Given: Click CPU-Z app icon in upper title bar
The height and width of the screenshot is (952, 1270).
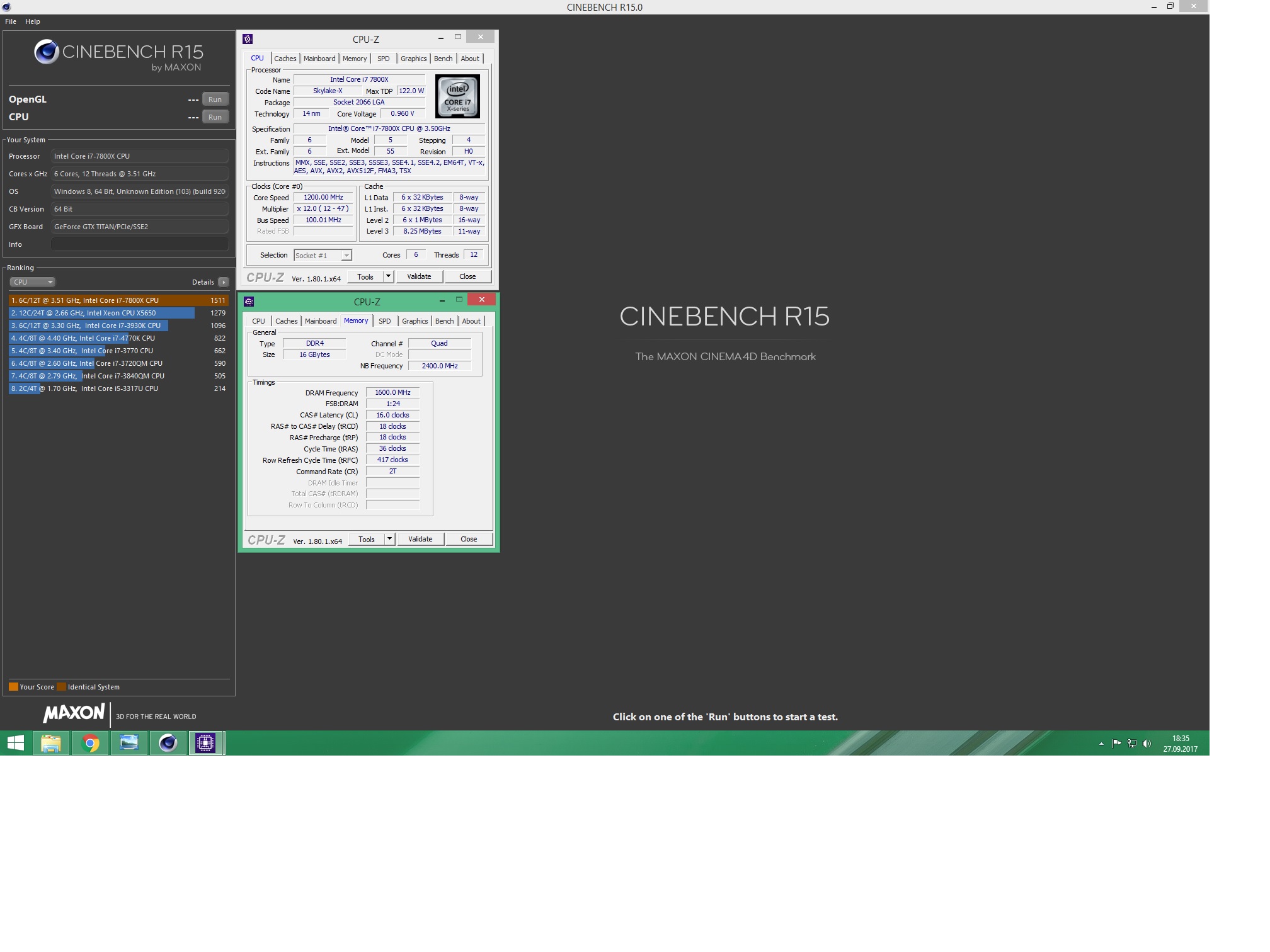Looking at the screenshot, I should [248, 39].
